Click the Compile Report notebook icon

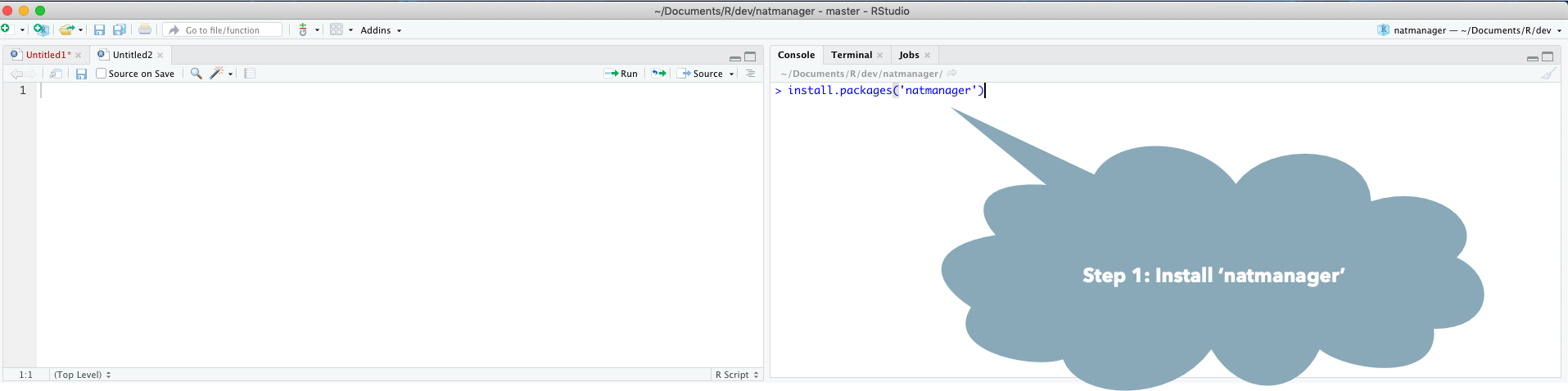click(x=250, y=74)
